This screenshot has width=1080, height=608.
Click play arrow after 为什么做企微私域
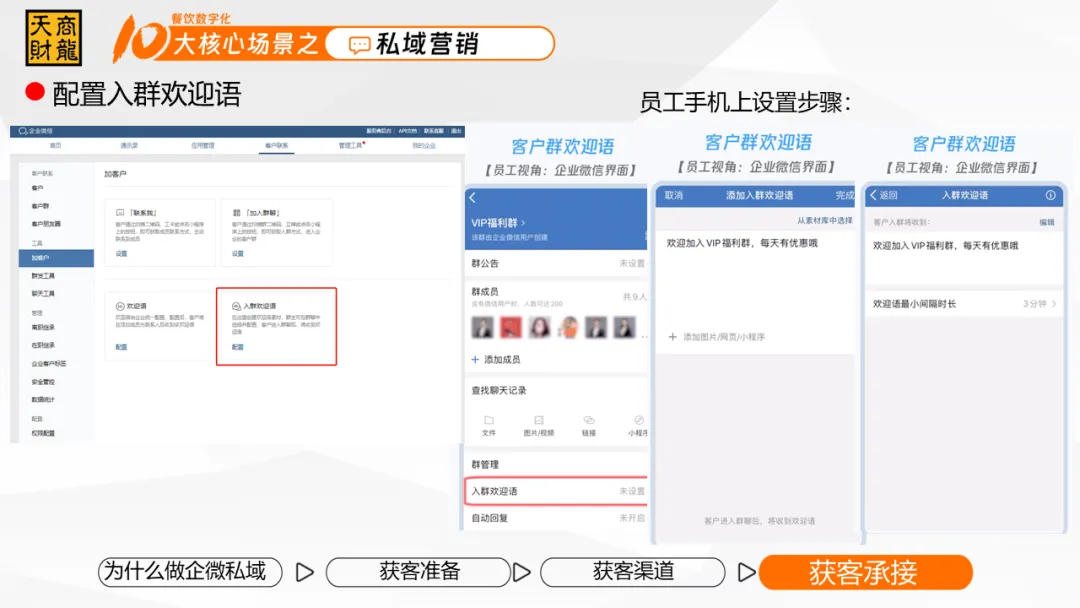tap(304, 572)
